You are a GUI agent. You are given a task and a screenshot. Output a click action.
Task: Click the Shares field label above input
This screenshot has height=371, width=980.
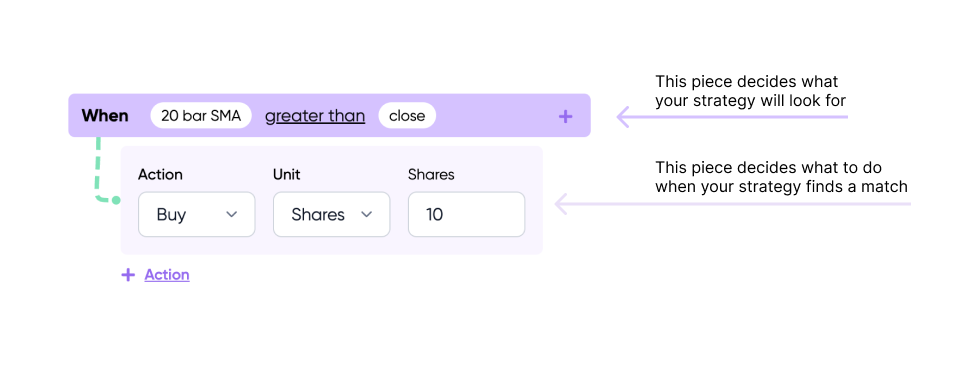click(x=431, y=175)
